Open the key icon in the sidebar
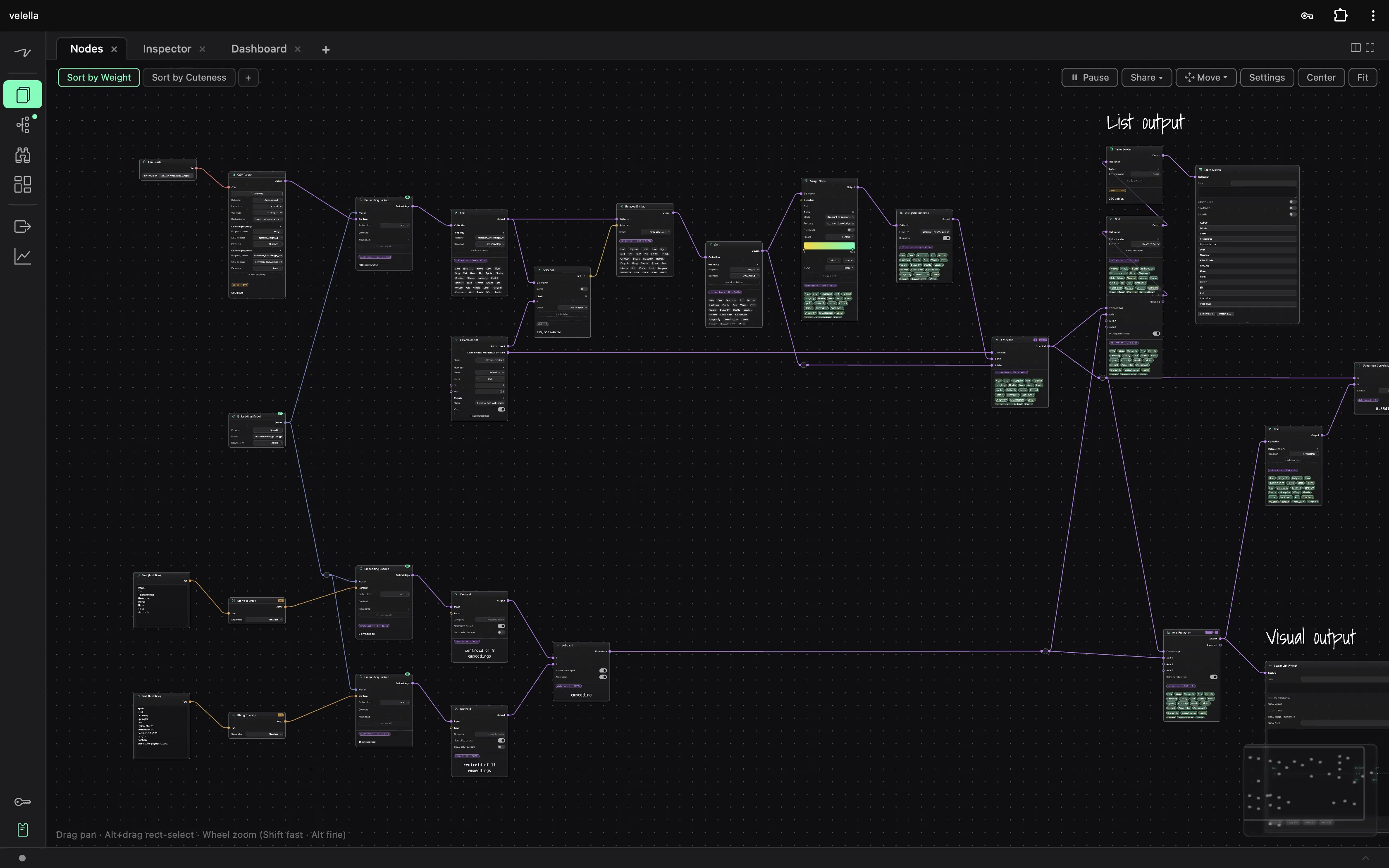This screenshot has width=1389, height=868. click(x=23, y=802)
